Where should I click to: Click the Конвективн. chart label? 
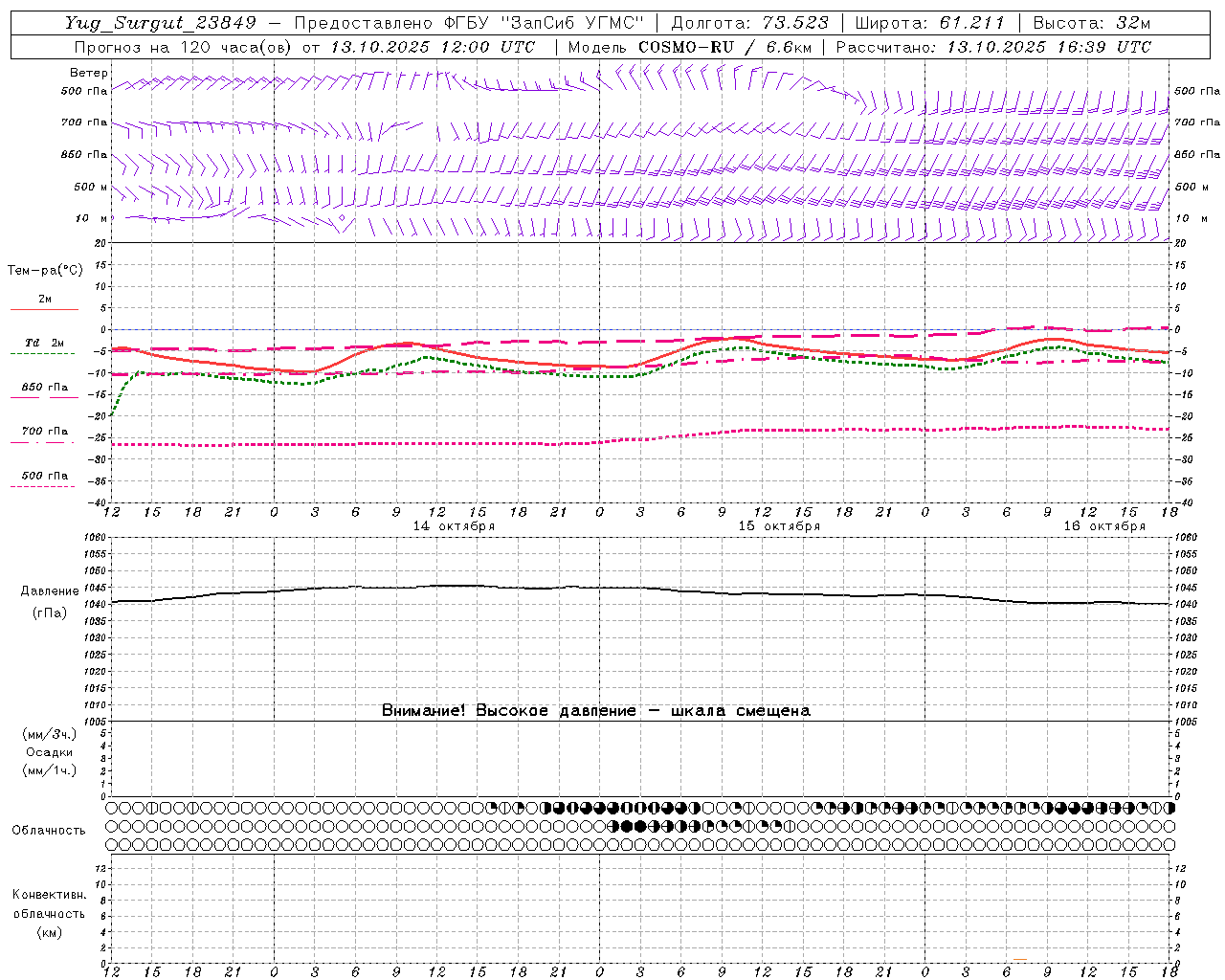(49, 895)
